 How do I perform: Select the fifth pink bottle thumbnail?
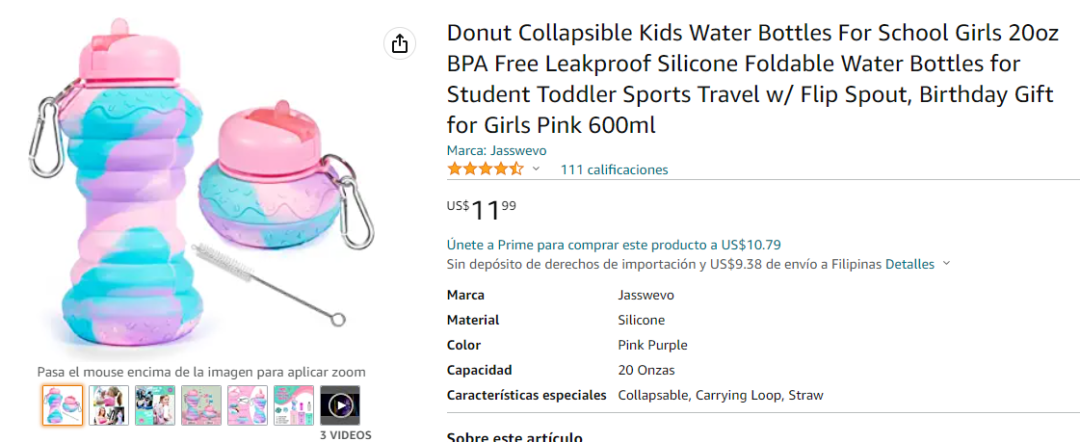(x=247, y=405)
